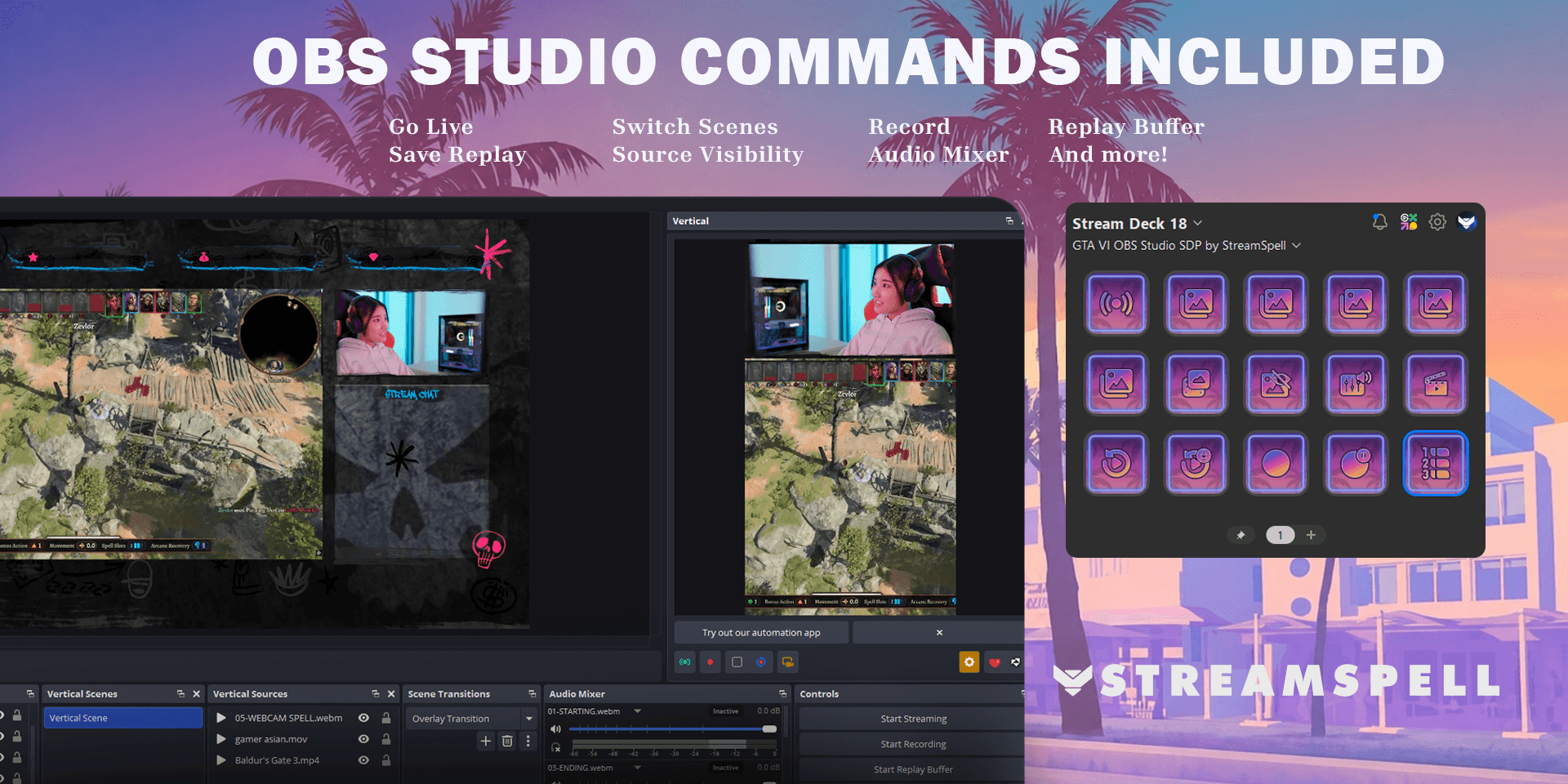Click the 01-STARTING.webm volume slider handle
The width and height of the screenshot is (1568, 784).
769,728
